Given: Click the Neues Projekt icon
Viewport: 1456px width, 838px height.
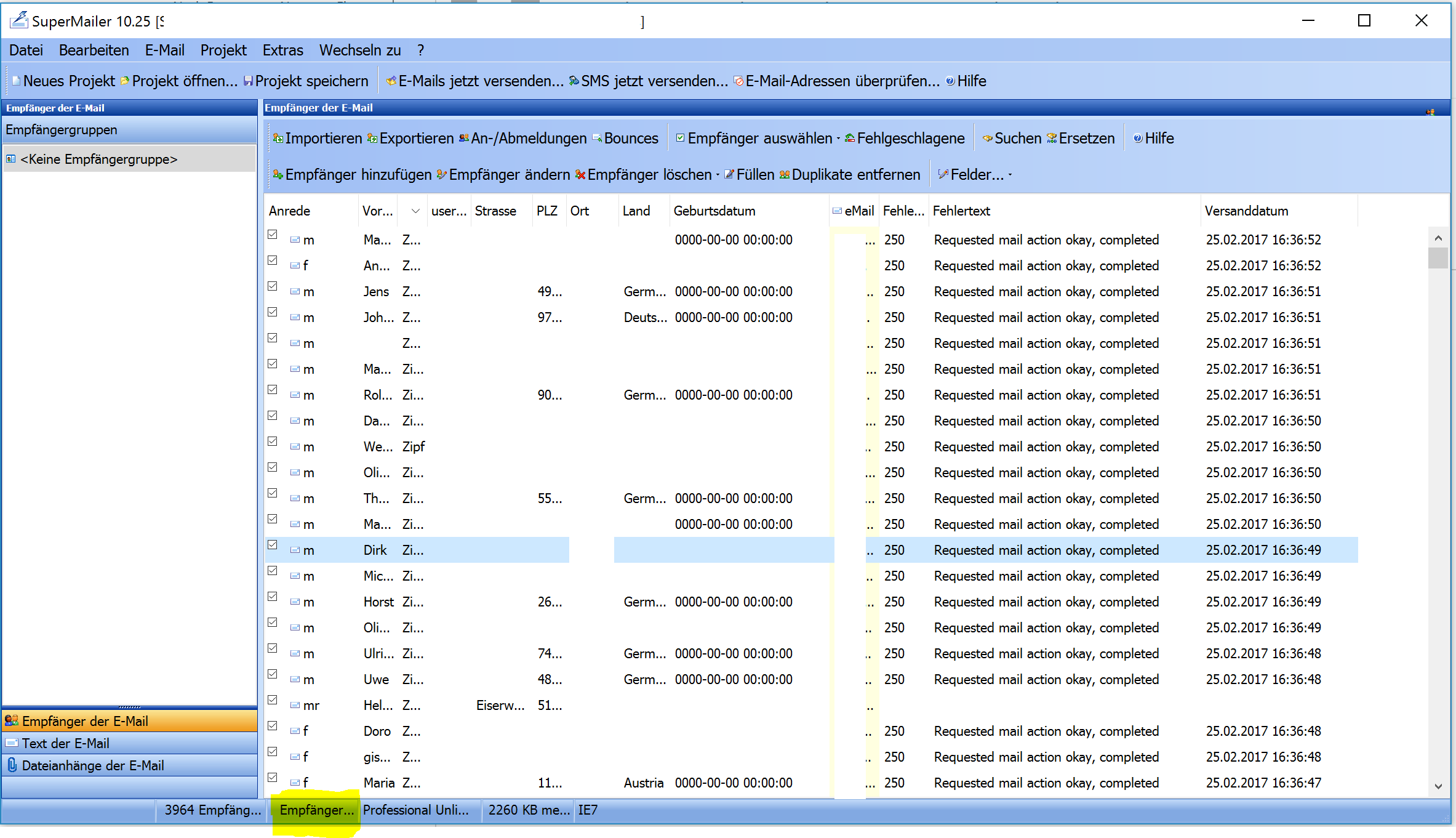Looking at the screenshot, I should (x=17, y=81).
